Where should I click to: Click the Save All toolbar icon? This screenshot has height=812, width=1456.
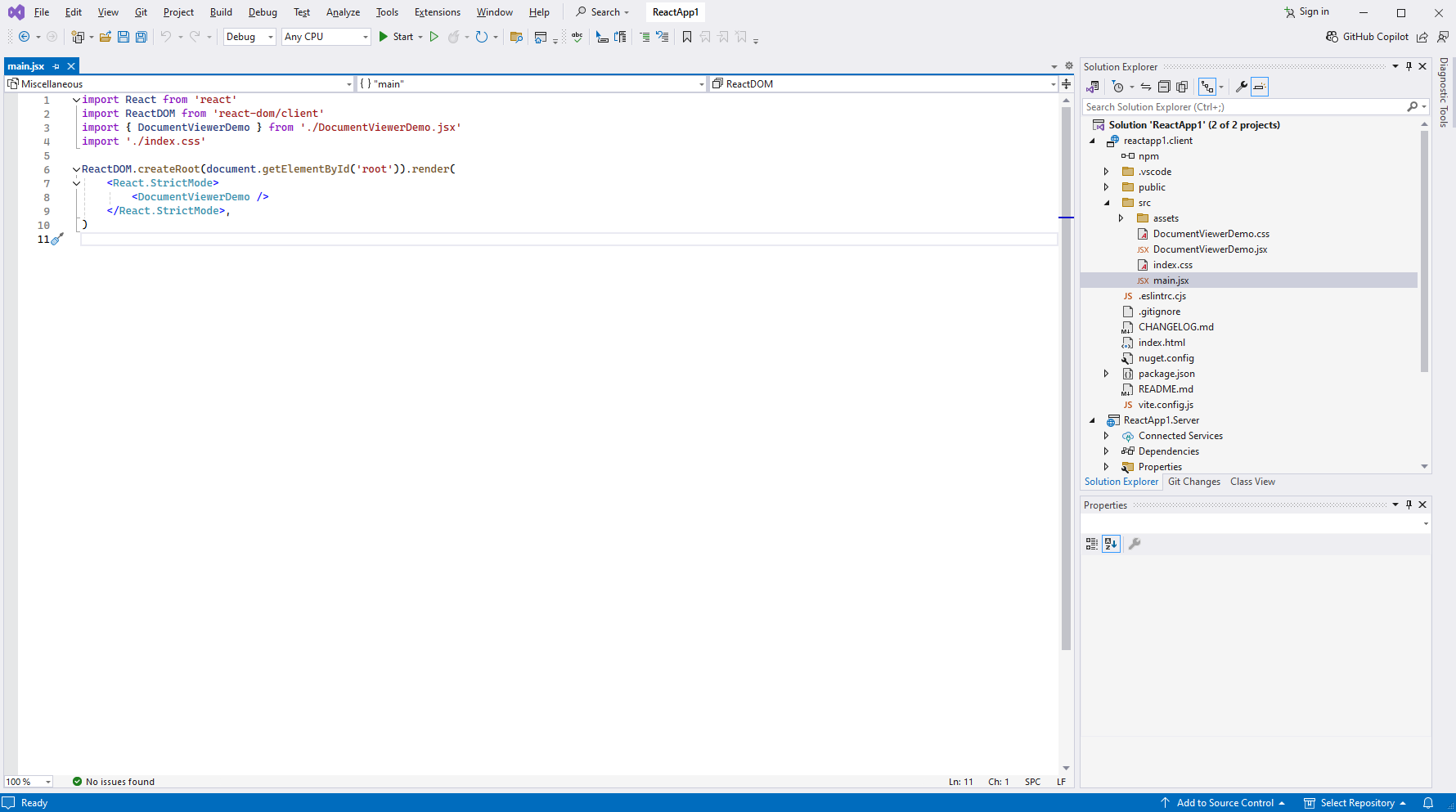pyautogui.click(x=142, y=37)
